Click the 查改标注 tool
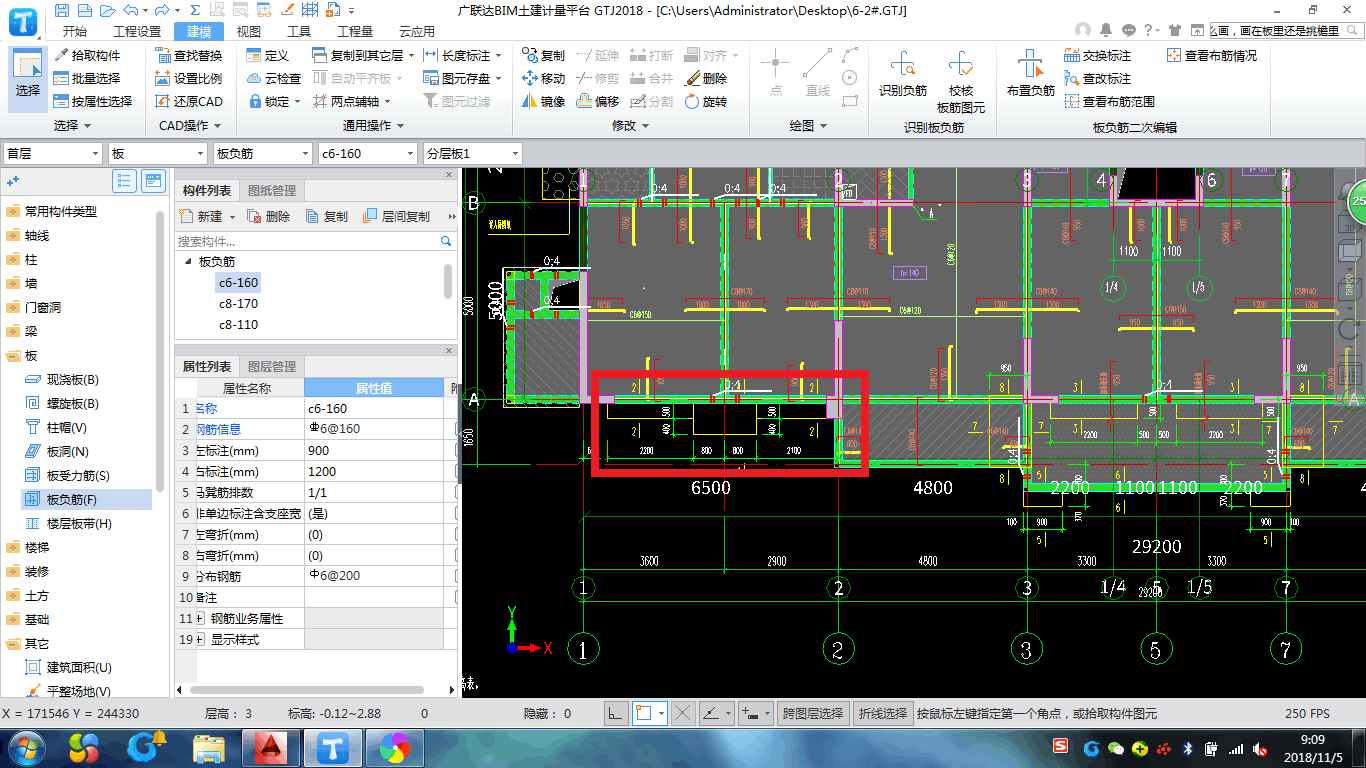1366x768 pixels. tap(1098, 78)
